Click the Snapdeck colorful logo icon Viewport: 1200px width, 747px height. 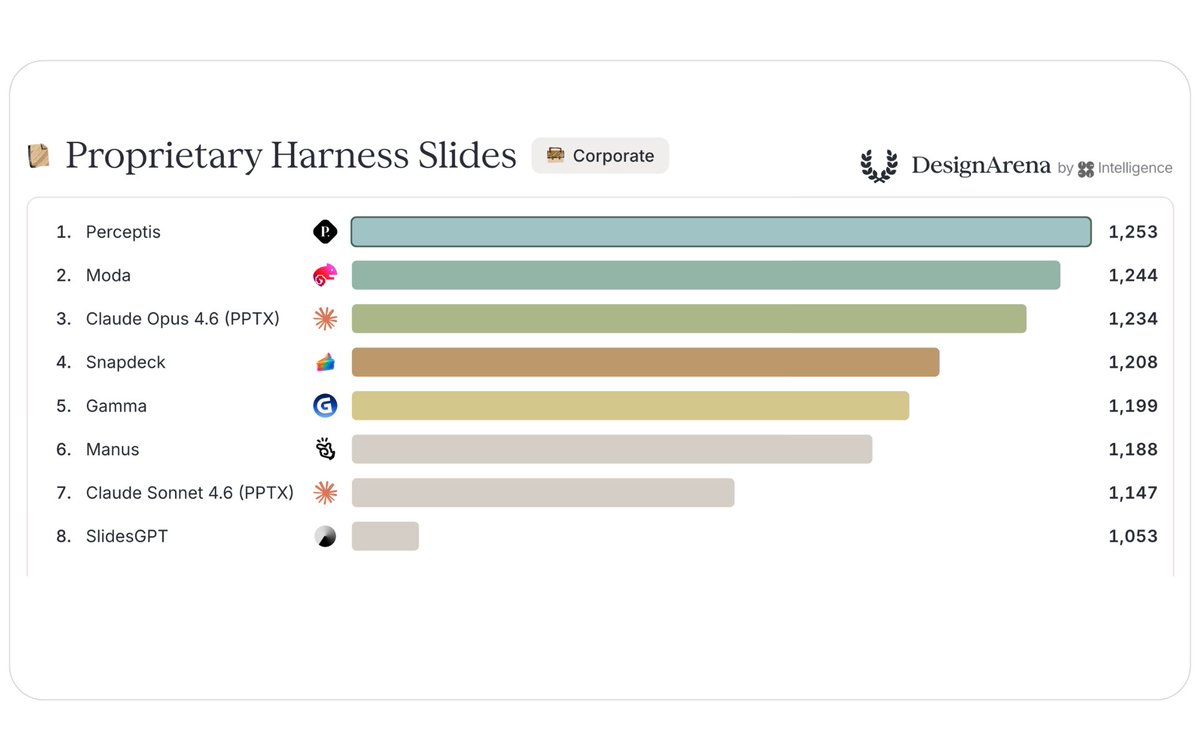coord(325,362)
